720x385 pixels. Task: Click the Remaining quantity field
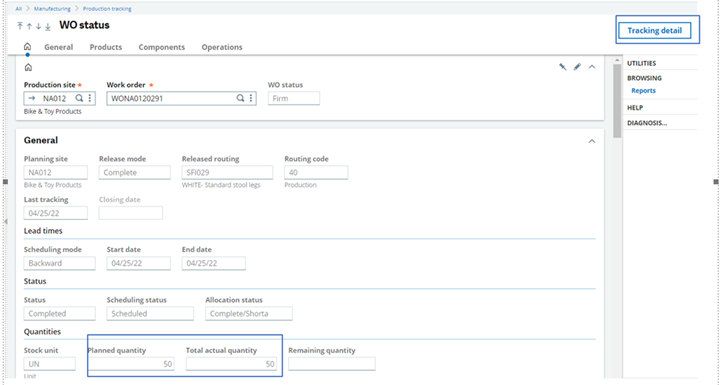pos(332,364)
